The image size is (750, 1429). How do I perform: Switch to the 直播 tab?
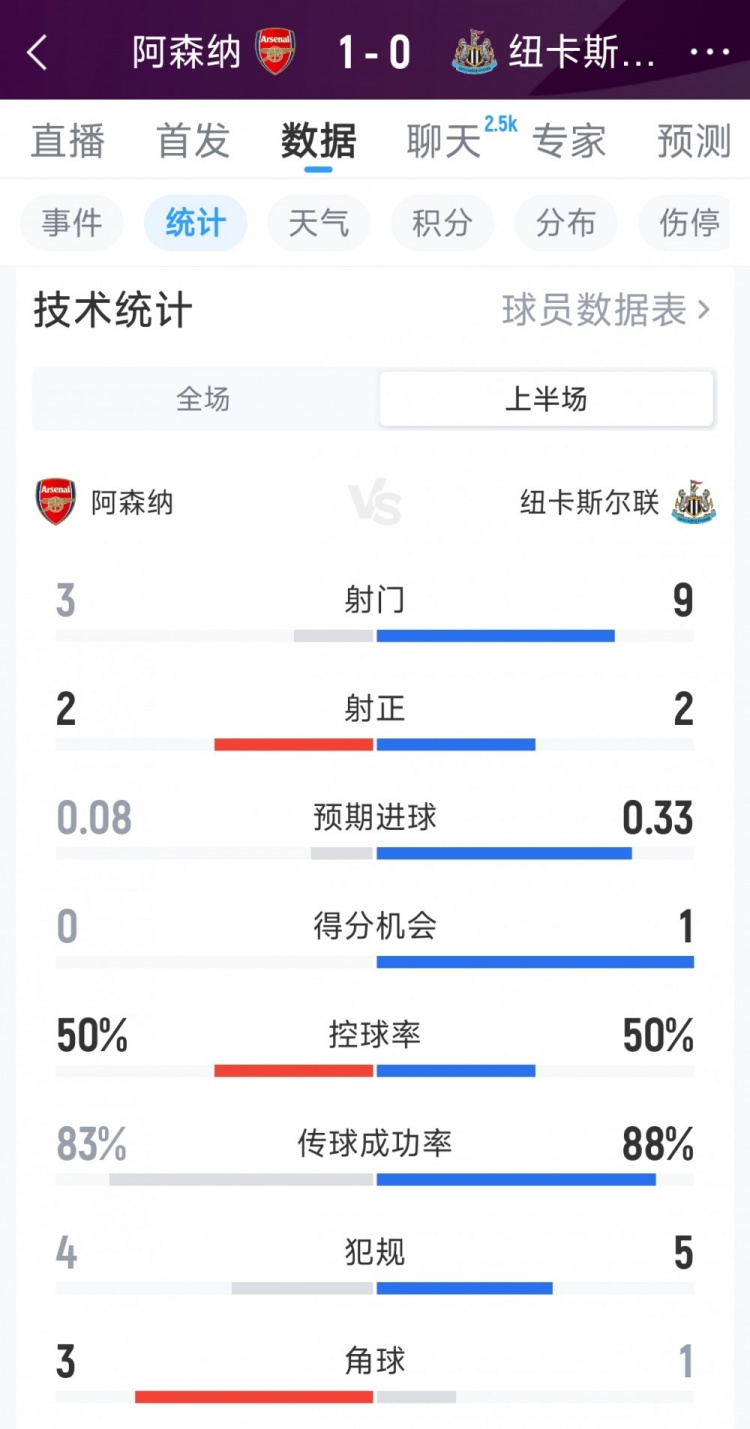coord(67,141)
